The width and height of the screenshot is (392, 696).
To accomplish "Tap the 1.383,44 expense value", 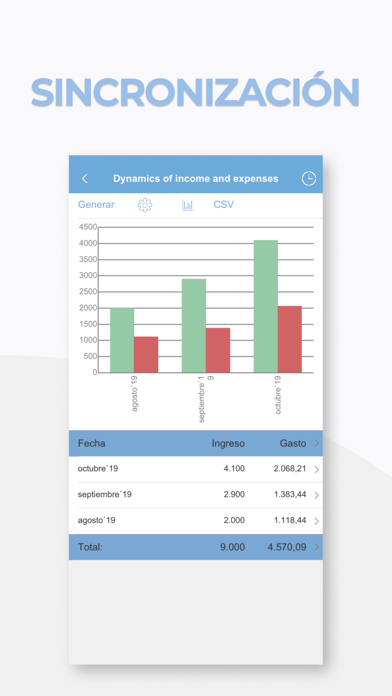I will (x=290, y=494).
